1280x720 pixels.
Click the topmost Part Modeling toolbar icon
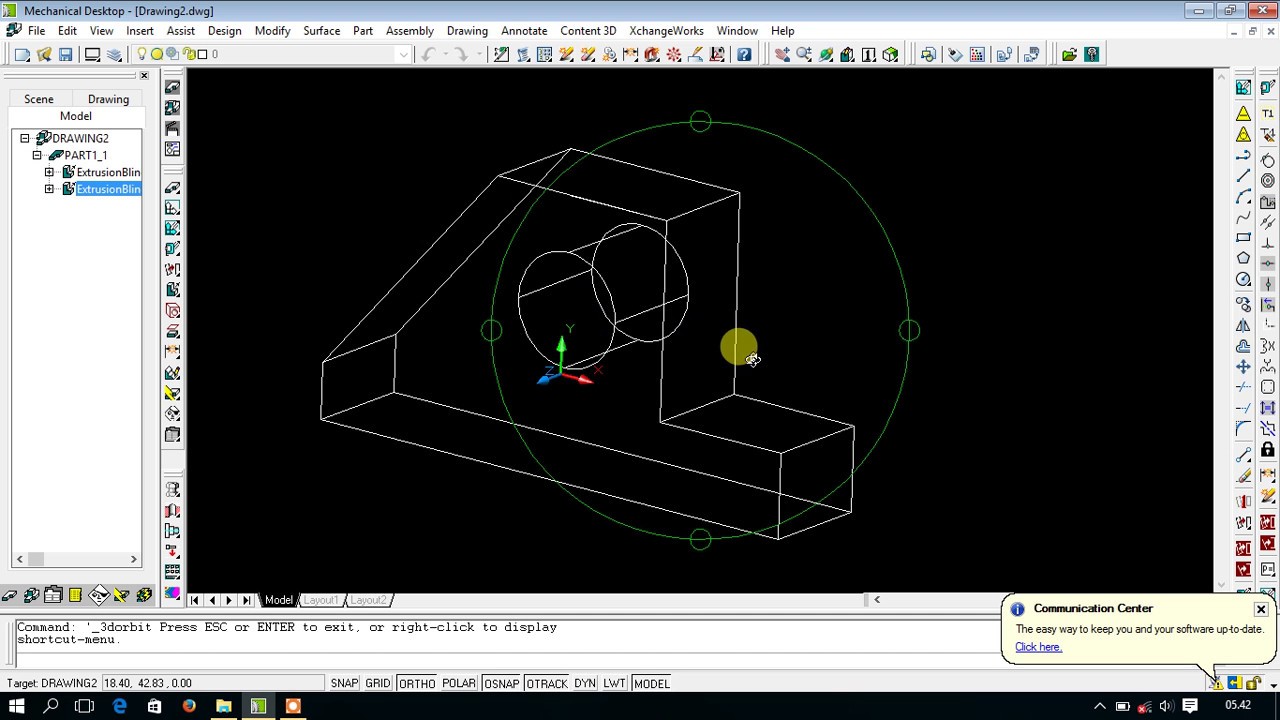point(172,87)
